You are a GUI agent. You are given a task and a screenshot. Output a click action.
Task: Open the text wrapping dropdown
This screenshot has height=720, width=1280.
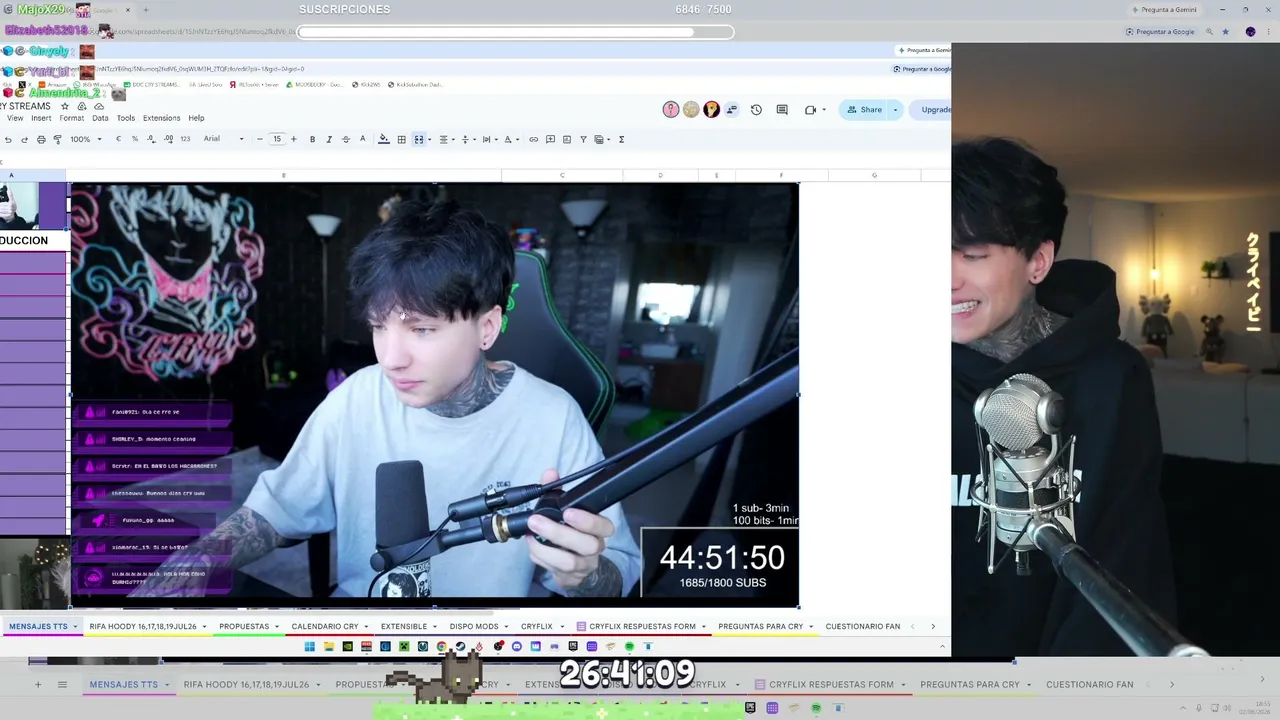(488, 139)
